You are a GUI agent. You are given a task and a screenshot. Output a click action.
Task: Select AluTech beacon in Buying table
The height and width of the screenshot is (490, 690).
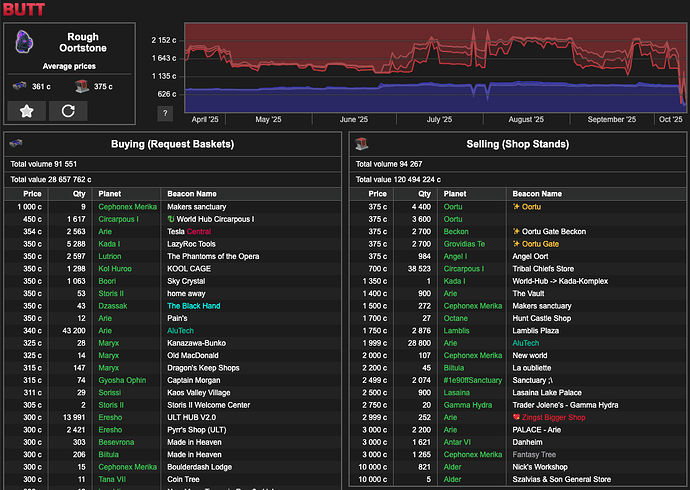tap(180, 330)
